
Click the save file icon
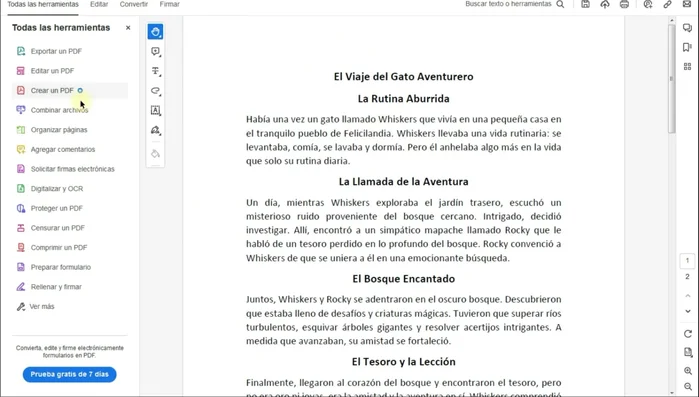[585, 4]
